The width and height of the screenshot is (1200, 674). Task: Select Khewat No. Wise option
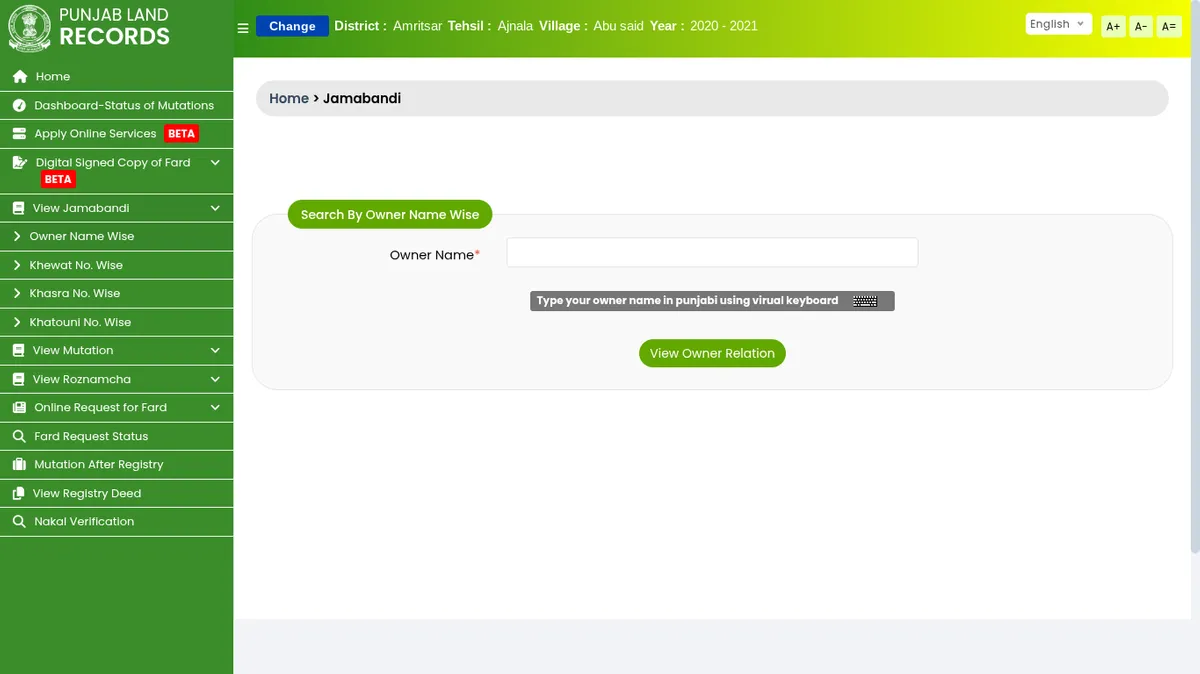(76, 266)
